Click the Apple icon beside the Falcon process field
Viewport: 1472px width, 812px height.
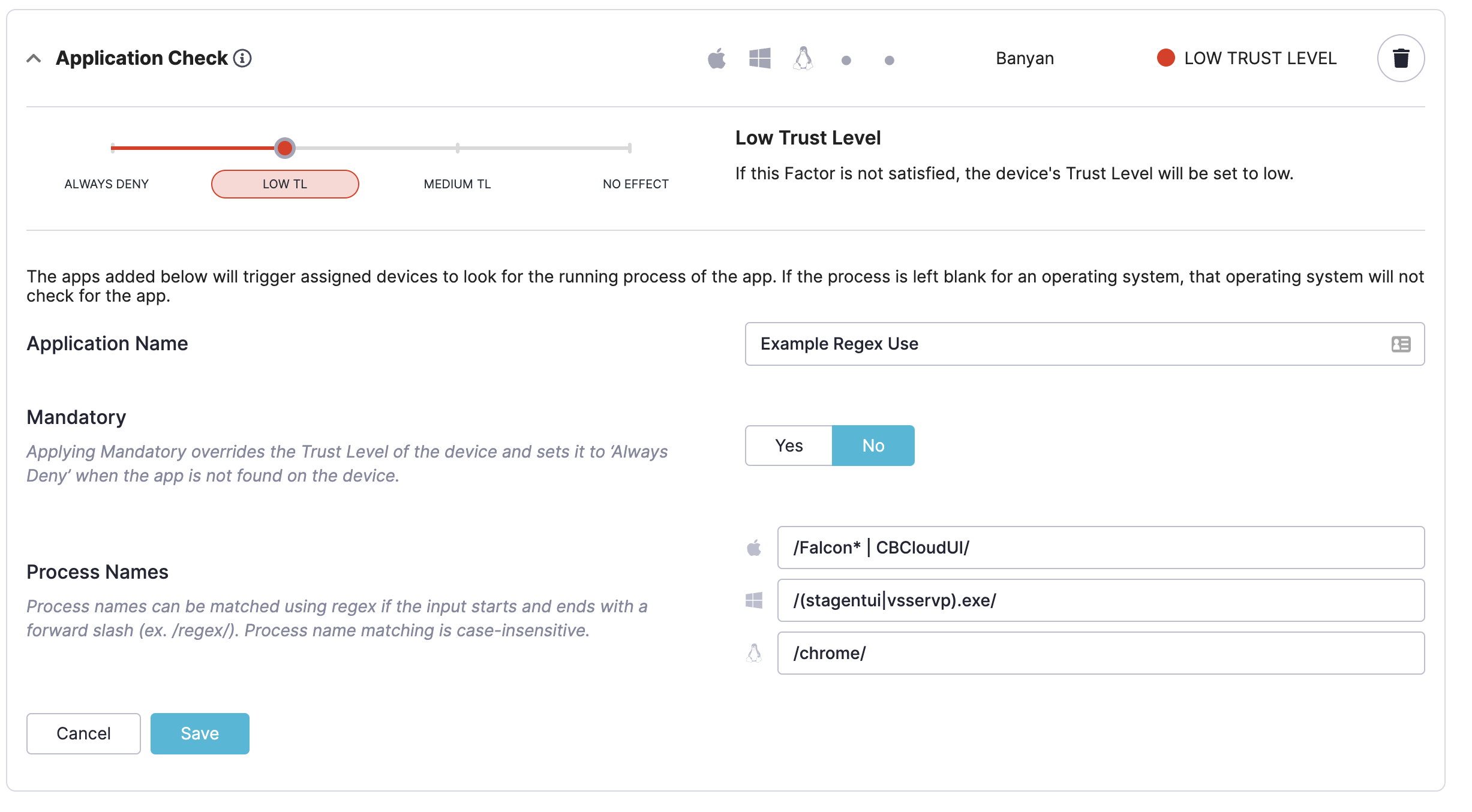pyautogui.click(x=755, y=547)
